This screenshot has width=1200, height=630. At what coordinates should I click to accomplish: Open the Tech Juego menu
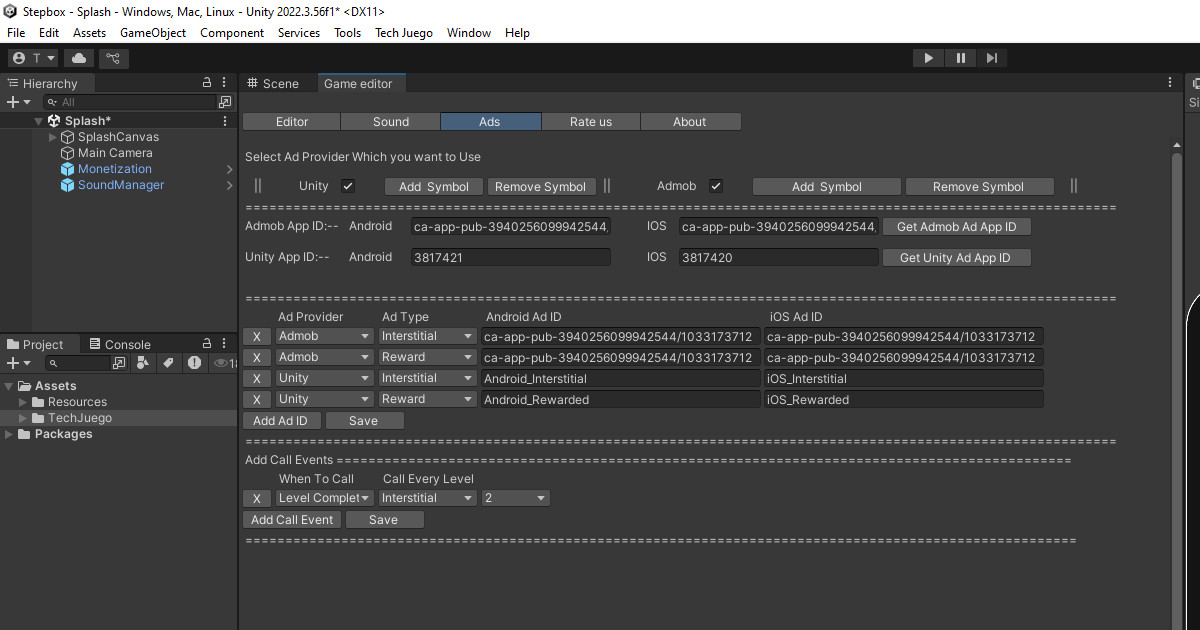pos(404,33)
